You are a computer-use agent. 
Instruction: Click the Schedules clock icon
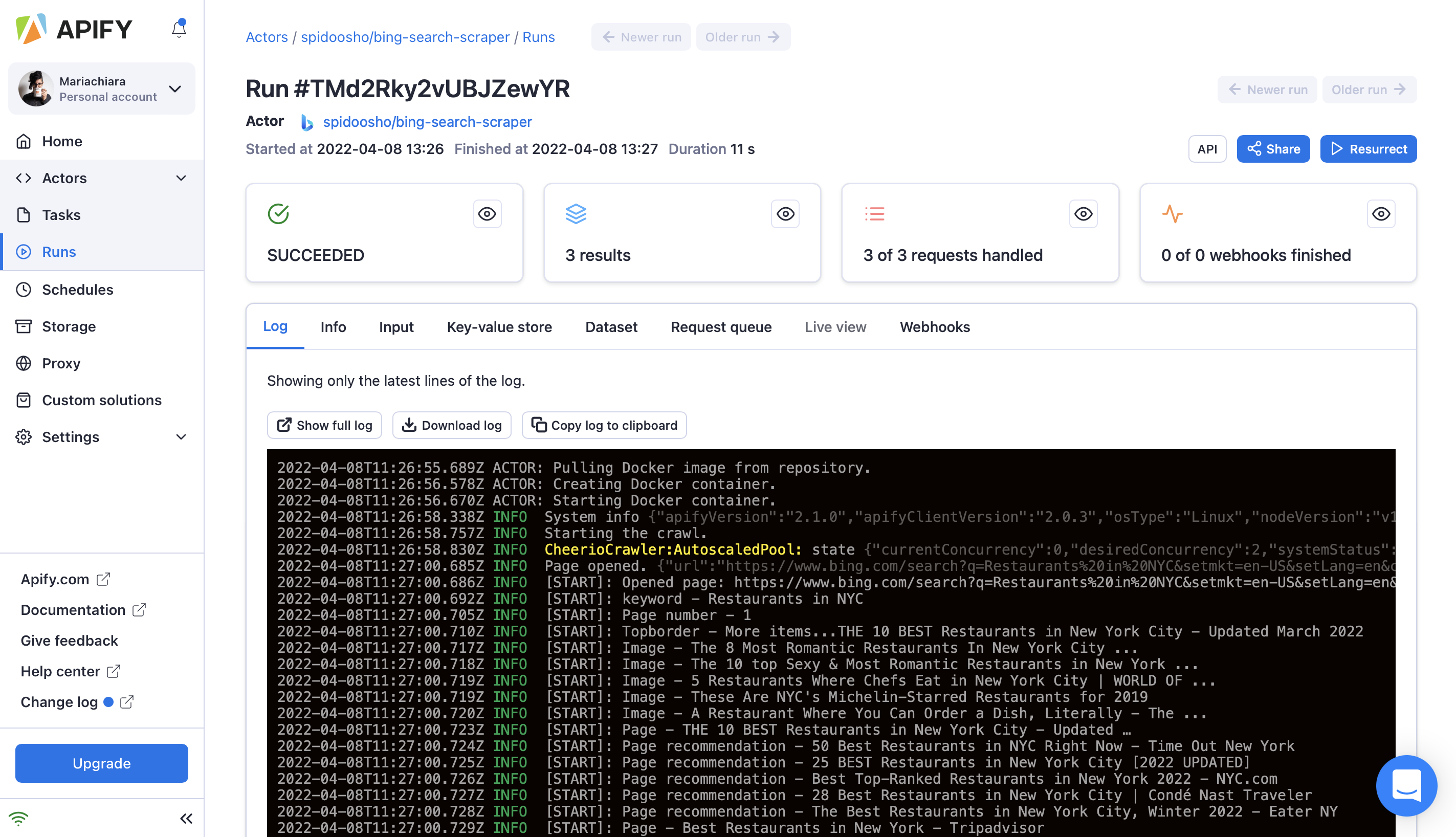[x=24, y=290]
